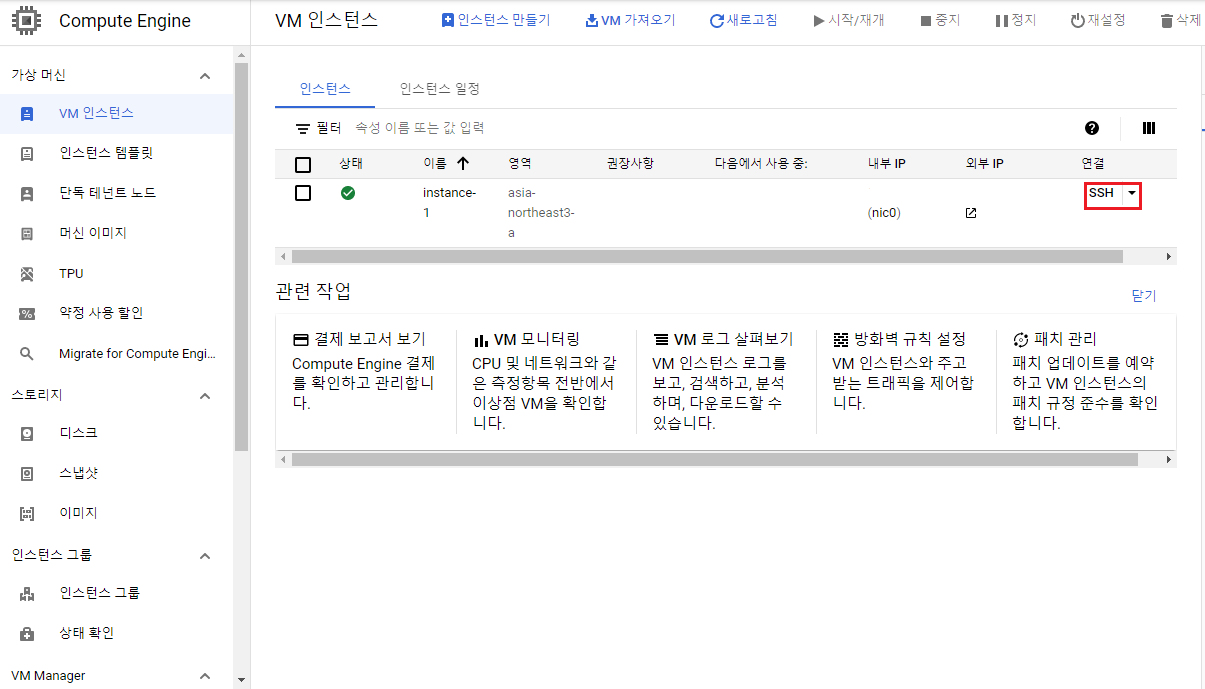Click the VM 모니터링 chart icon
The width and height of the screenshot is (1205, 689).
point(481,340)
